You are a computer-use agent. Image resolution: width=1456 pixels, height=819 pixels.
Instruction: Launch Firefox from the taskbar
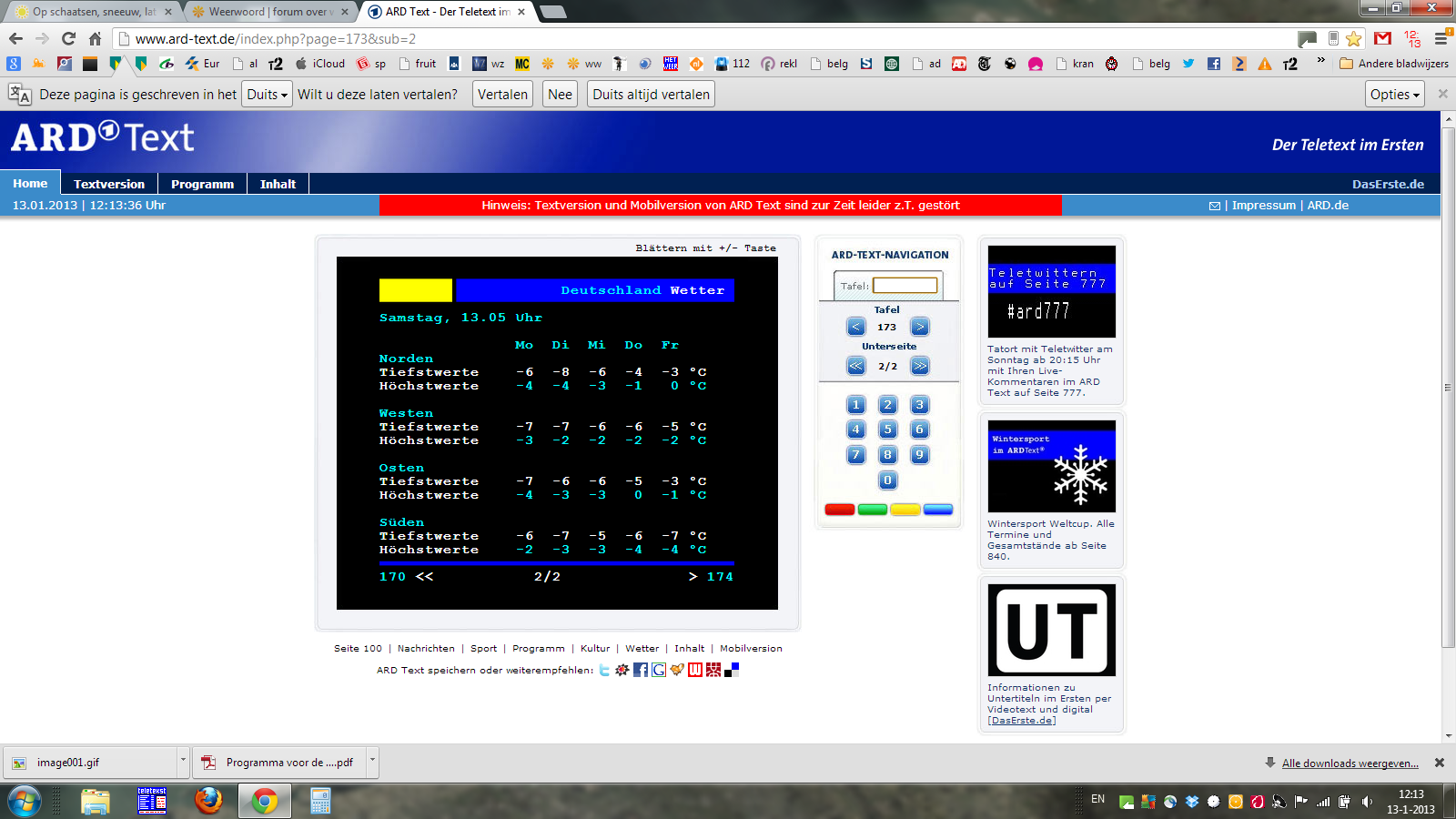point(208,801)
